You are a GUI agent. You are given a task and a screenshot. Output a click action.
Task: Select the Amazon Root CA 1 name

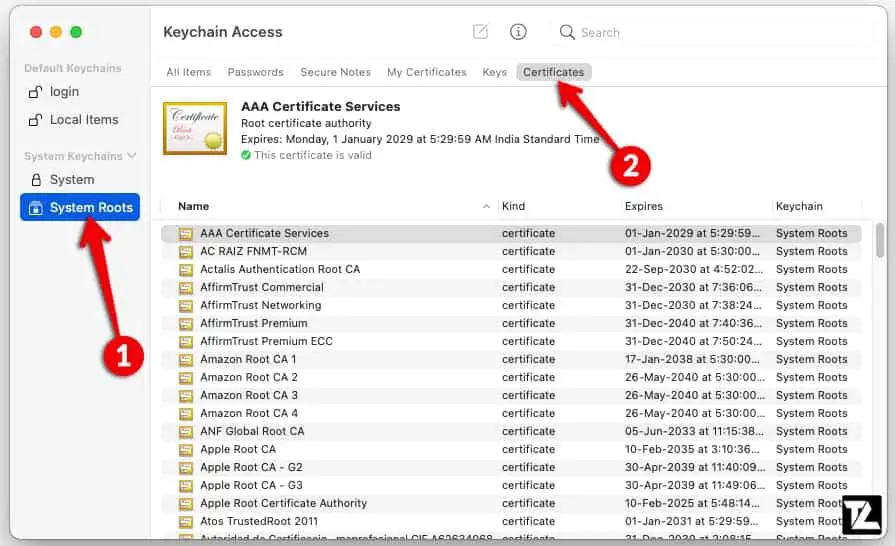[x=248, y=359]
